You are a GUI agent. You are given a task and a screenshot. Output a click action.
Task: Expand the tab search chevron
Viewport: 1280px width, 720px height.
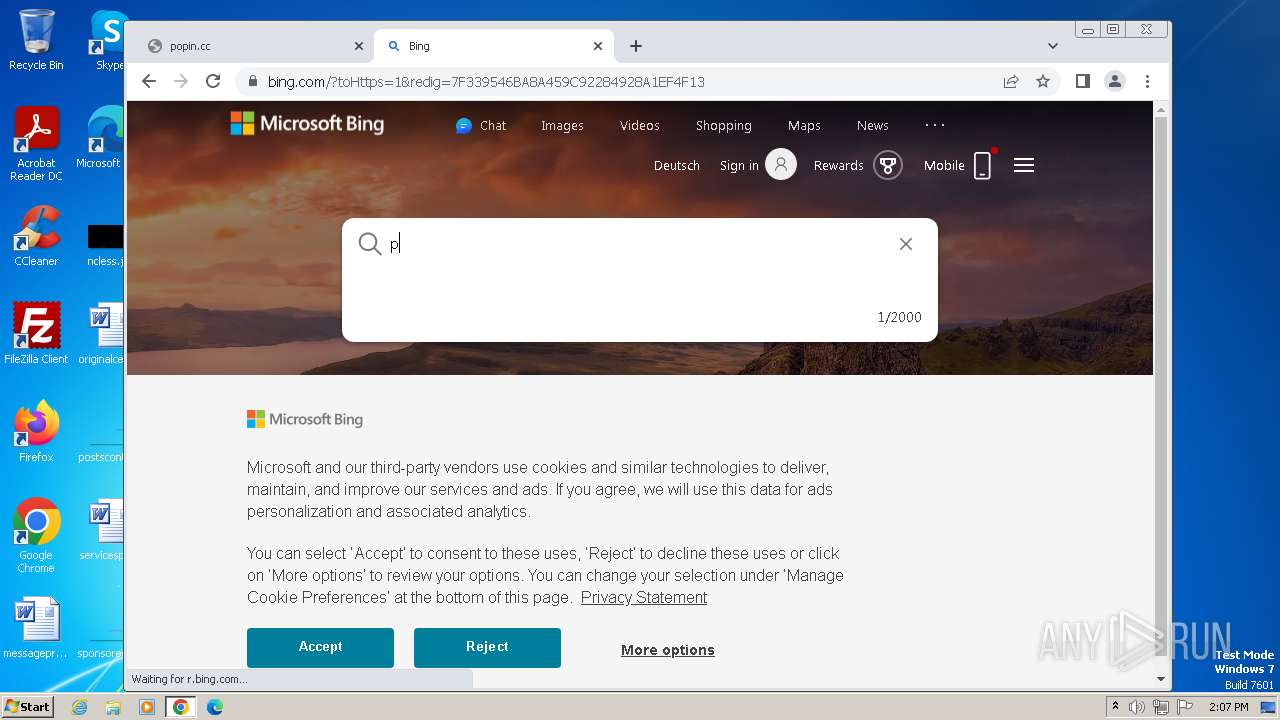point(1053,46)
